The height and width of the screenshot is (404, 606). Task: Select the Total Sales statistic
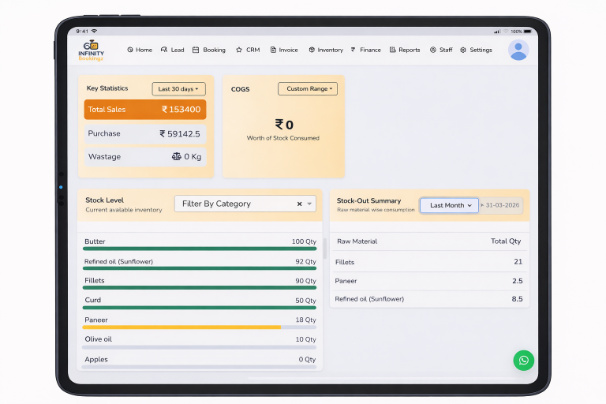(x=145, y=109)
